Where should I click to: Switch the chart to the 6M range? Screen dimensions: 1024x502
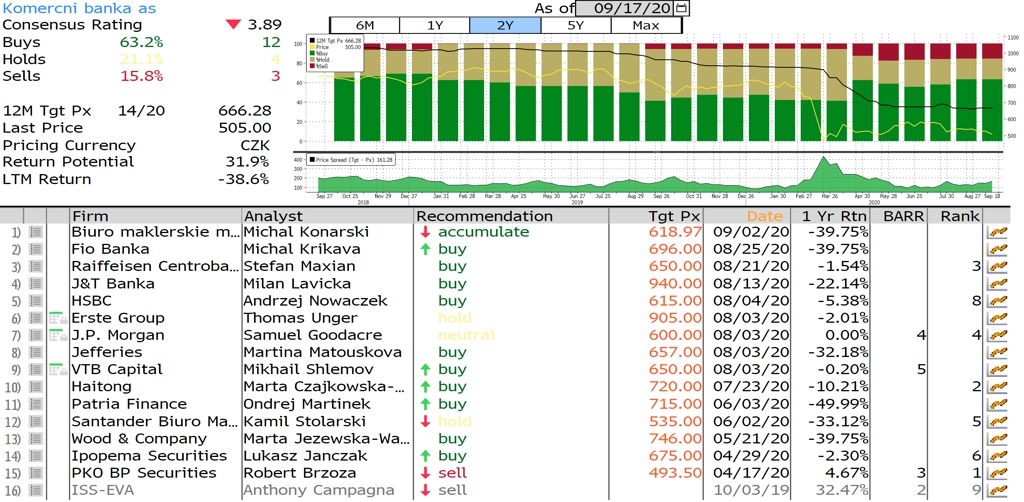(x=364, y=25)
